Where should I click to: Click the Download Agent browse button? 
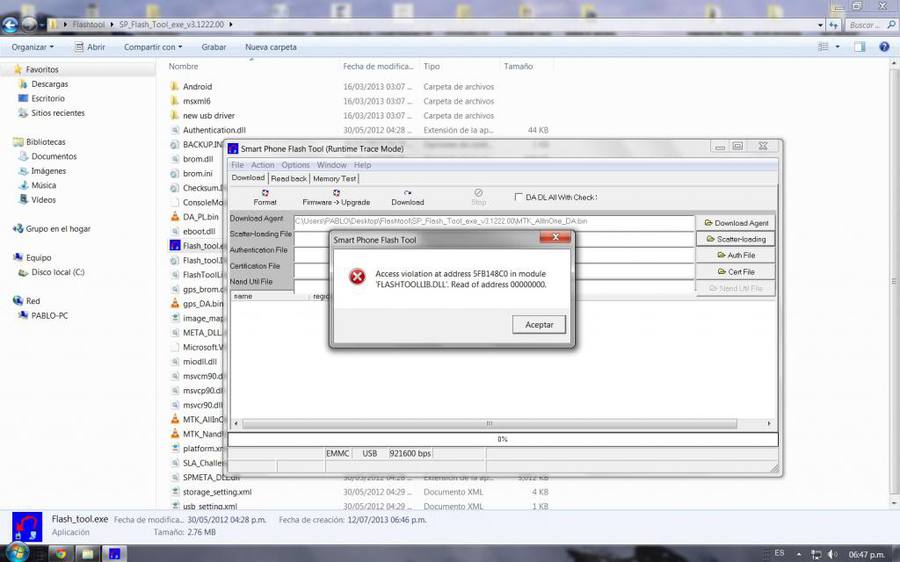coord(736,223)
